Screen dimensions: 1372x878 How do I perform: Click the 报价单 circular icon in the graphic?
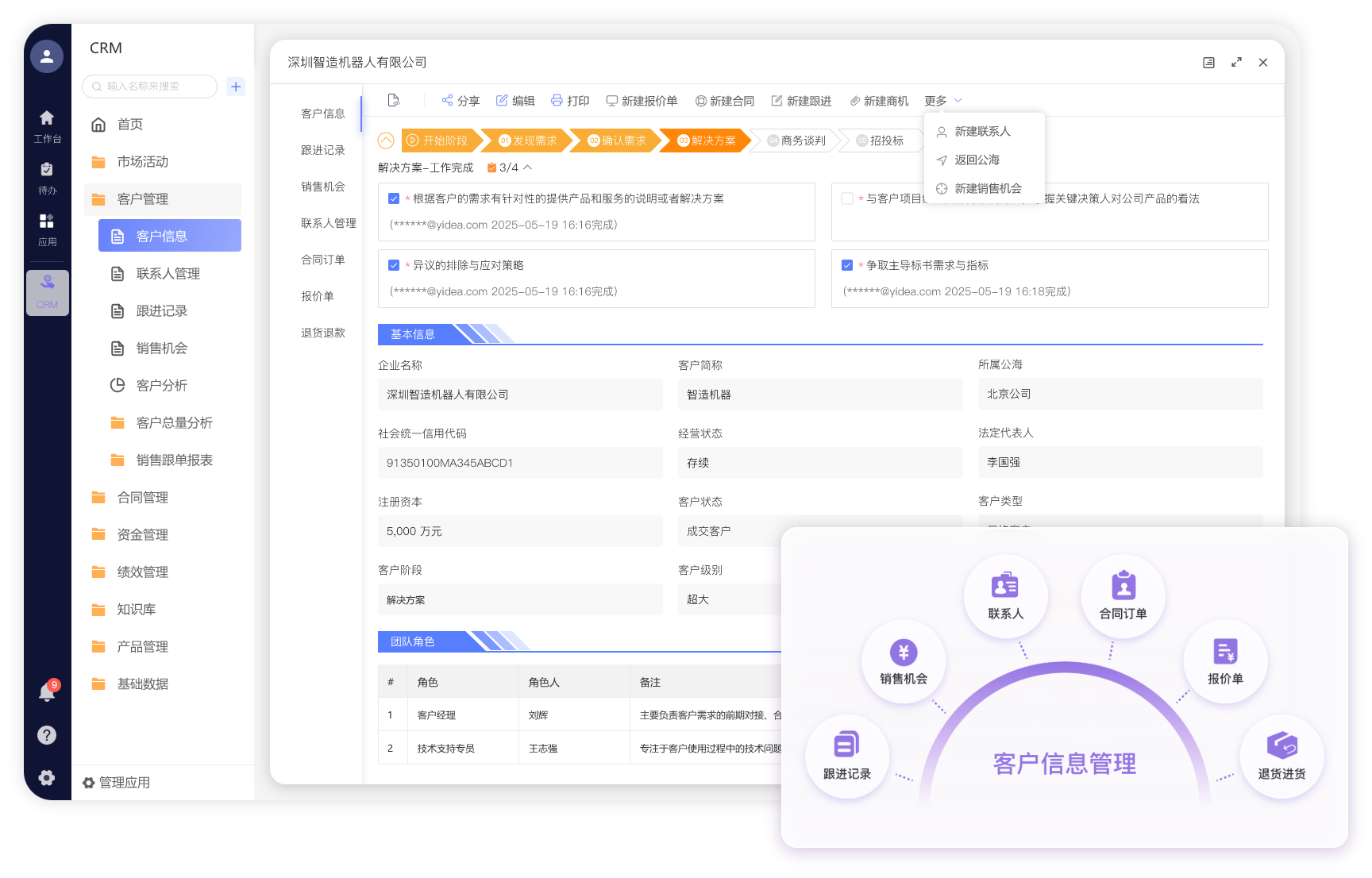[1225, 661]
